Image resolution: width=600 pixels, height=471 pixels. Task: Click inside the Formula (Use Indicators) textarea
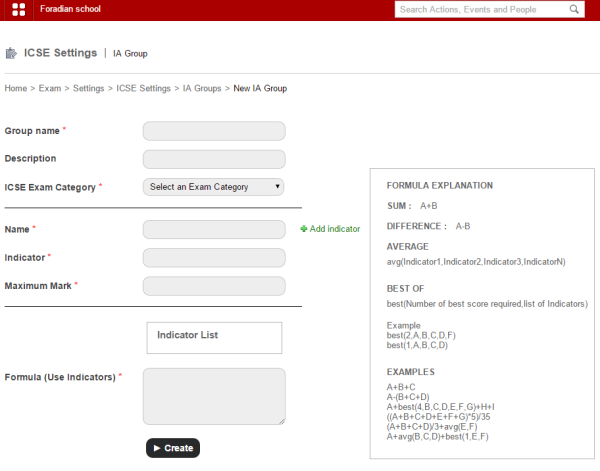pos(214,396)
